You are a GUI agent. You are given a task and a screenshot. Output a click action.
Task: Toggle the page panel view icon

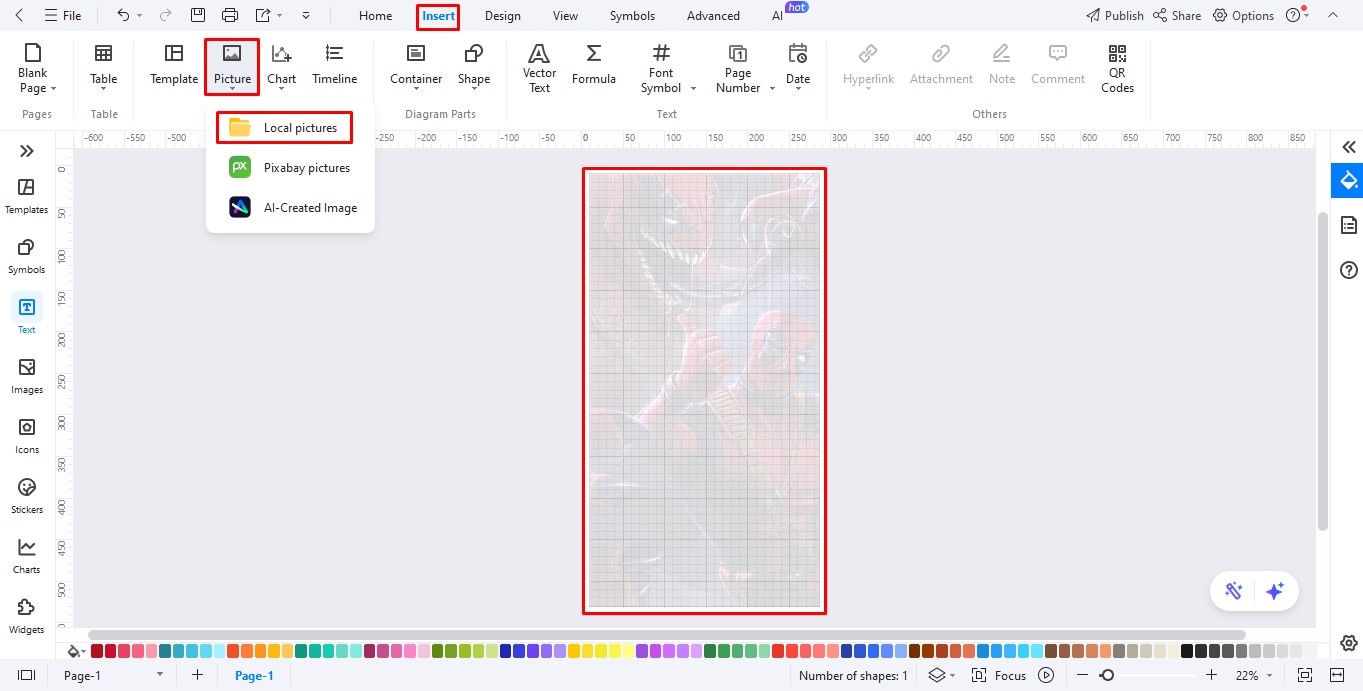tap(27, 676)
